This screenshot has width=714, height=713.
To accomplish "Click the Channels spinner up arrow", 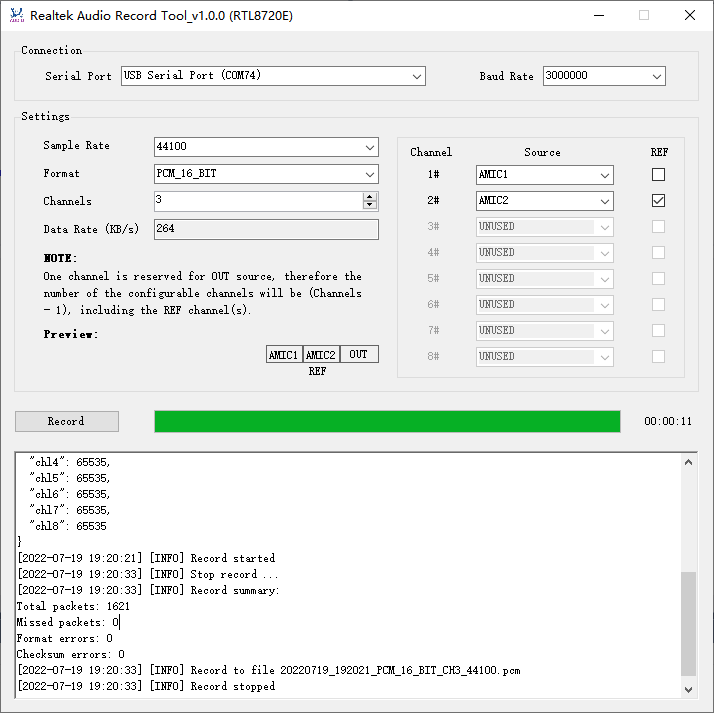I will [x=370, y=196].
